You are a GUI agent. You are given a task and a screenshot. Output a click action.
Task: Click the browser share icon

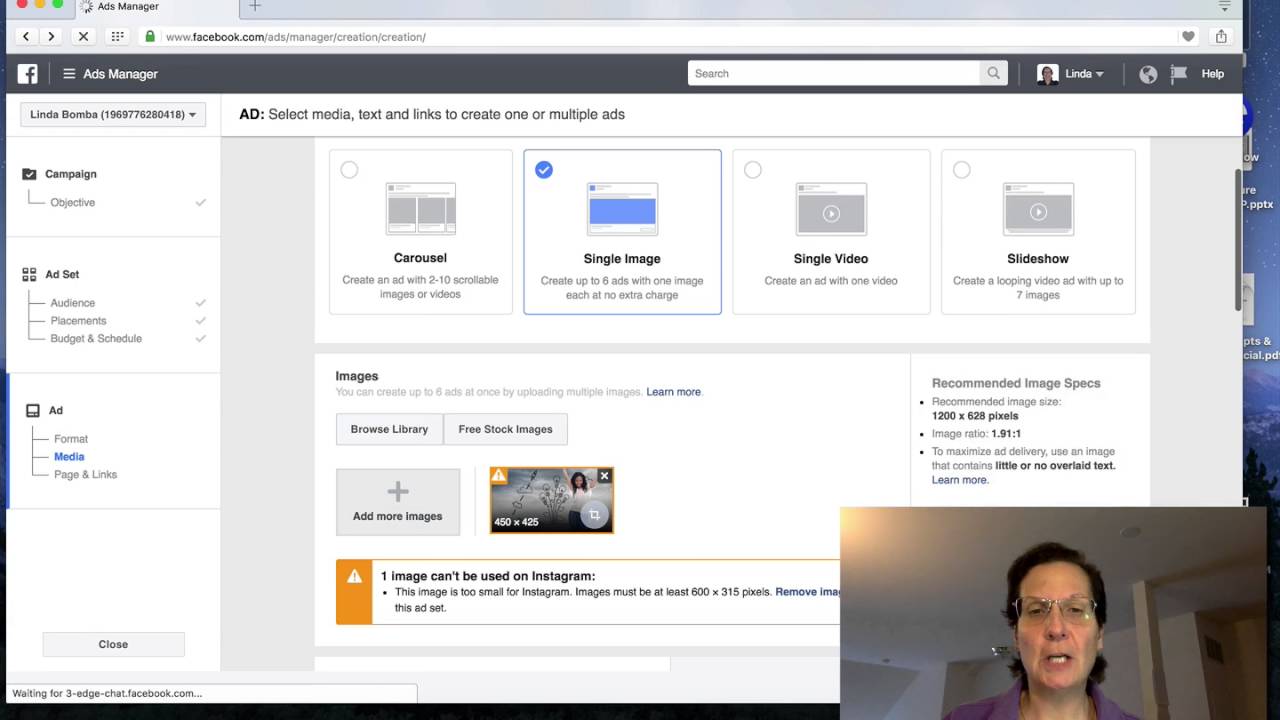pos(1221,37)
